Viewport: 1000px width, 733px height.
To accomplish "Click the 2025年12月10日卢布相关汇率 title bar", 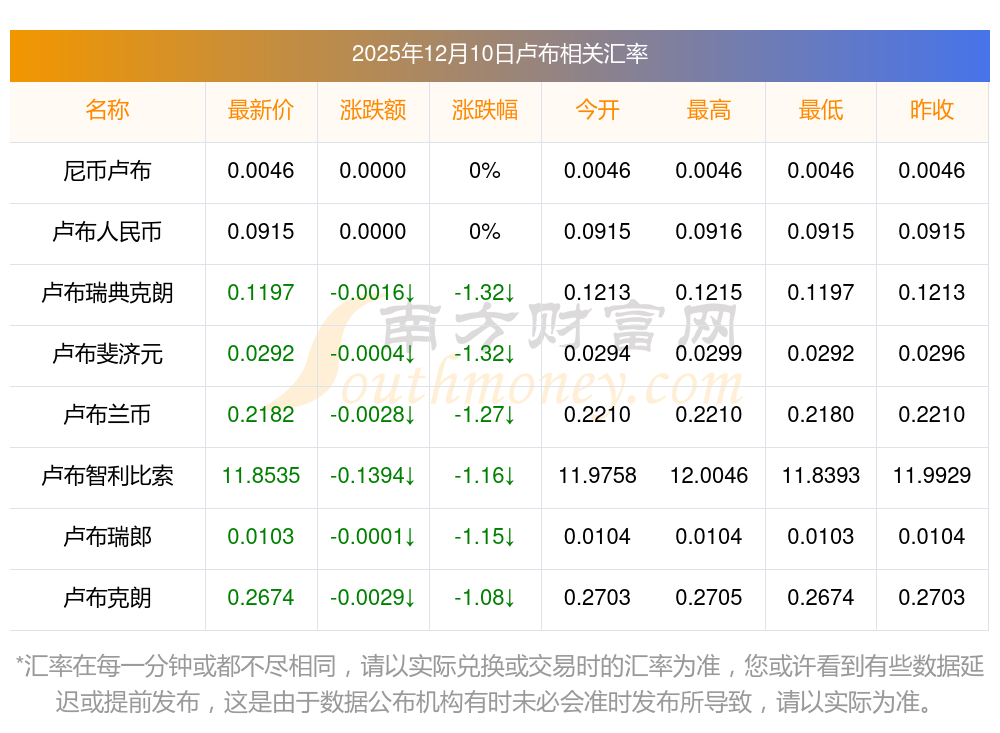I will [499, 54].
